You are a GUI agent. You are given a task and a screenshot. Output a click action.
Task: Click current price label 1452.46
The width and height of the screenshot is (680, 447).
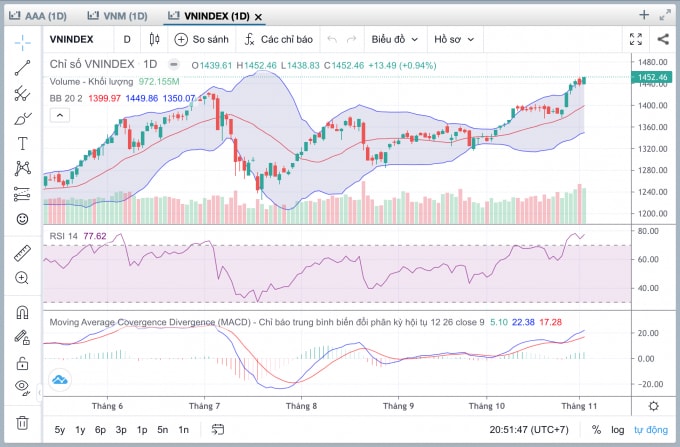652,77
